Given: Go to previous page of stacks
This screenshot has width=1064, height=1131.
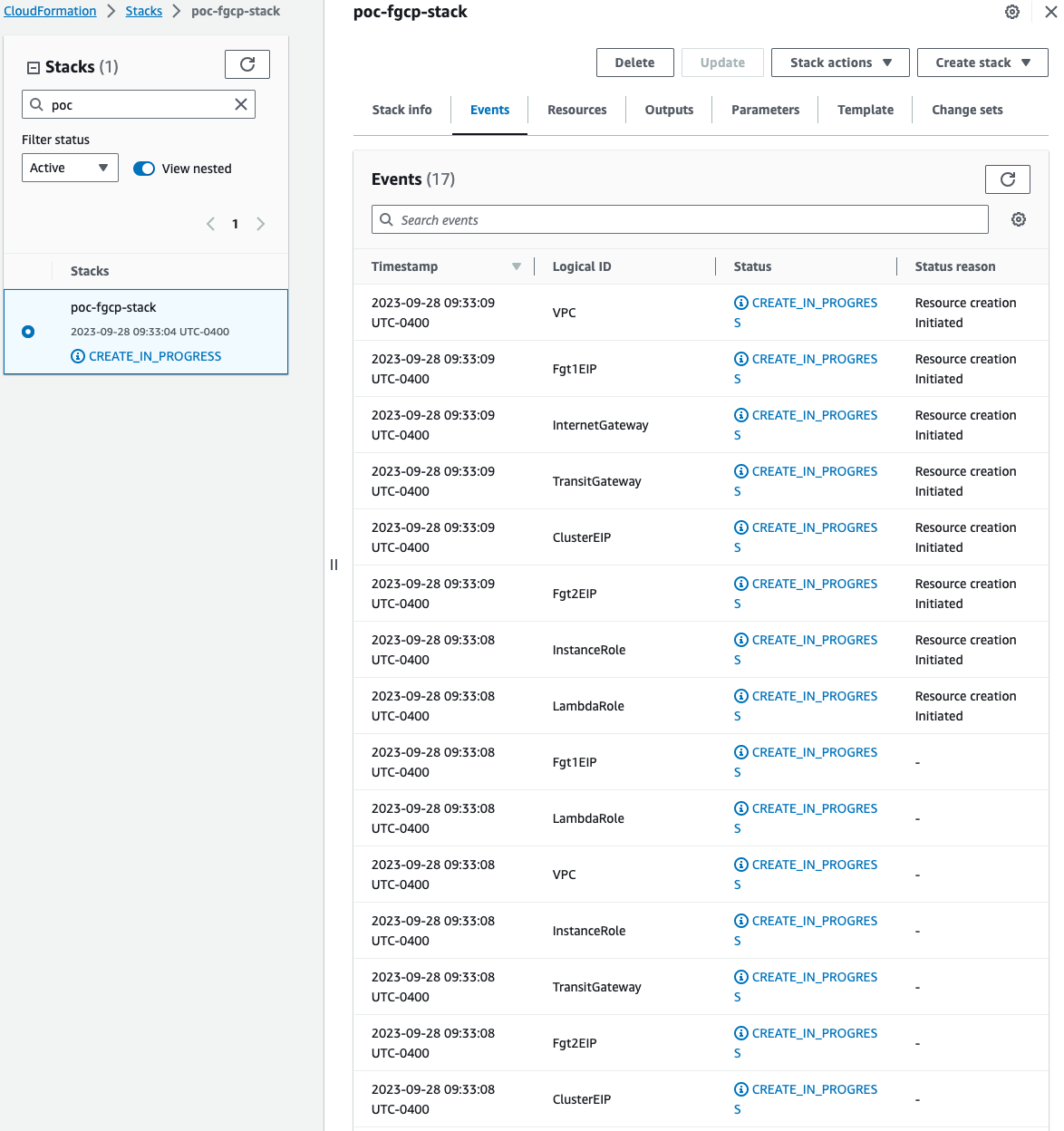Looking at the screenshot, I should (x=210, y=224).
